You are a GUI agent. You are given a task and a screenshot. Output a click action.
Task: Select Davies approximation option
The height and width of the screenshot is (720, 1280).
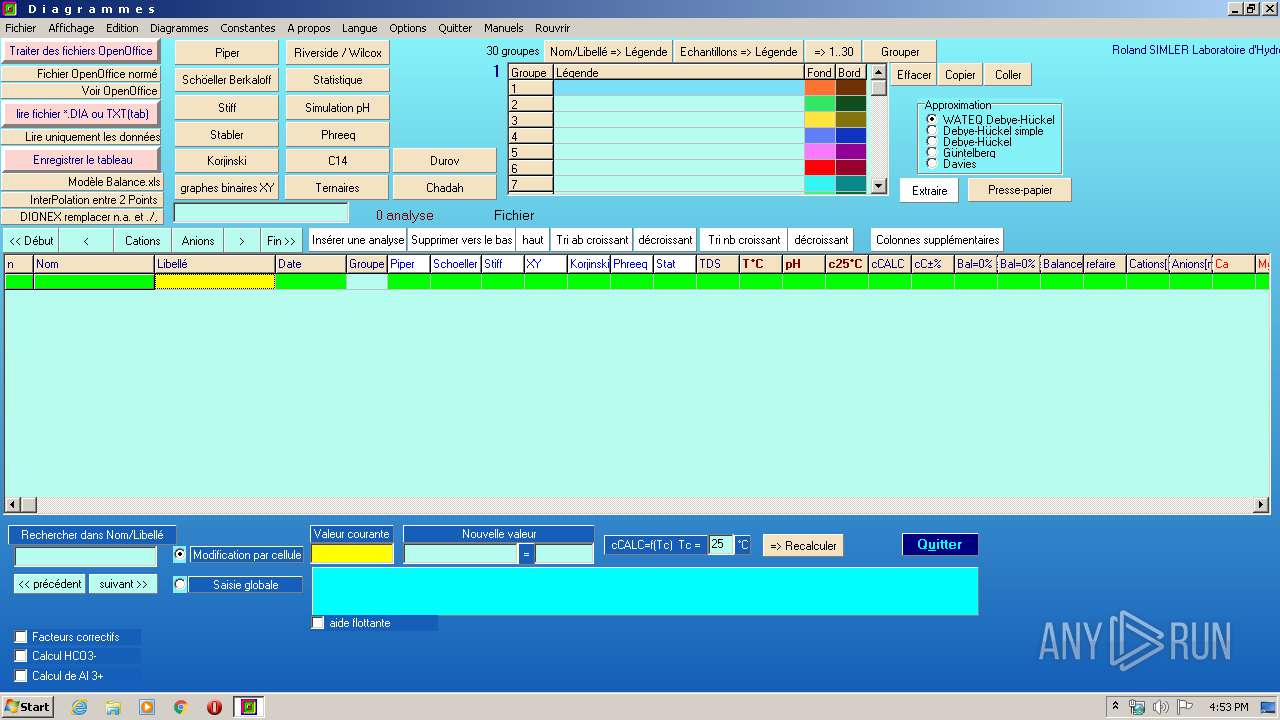[x=933, y=164]
